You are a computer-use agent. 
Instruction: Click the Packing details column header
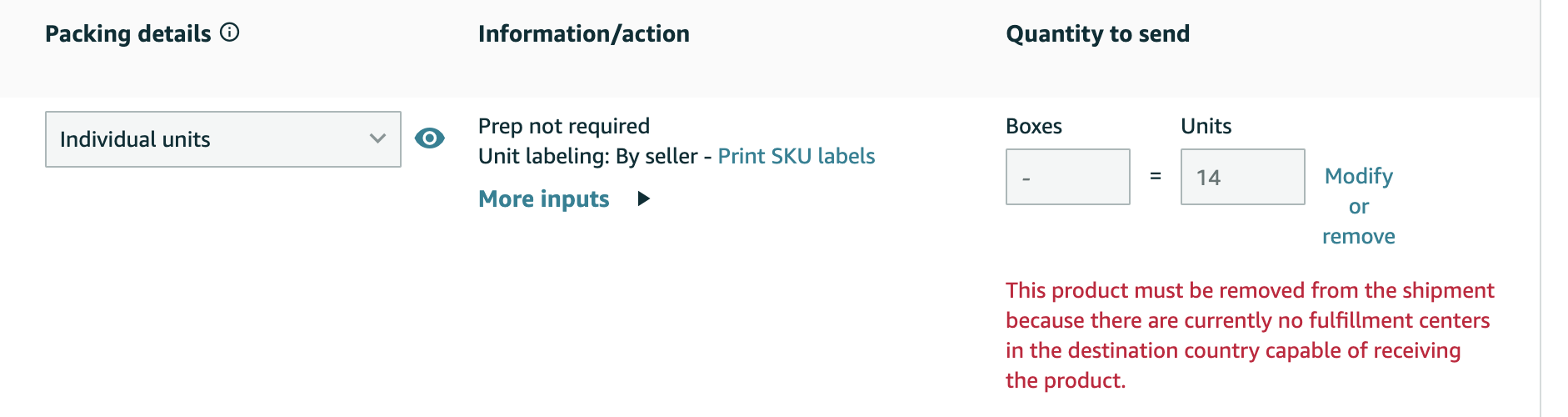point(128,33)
